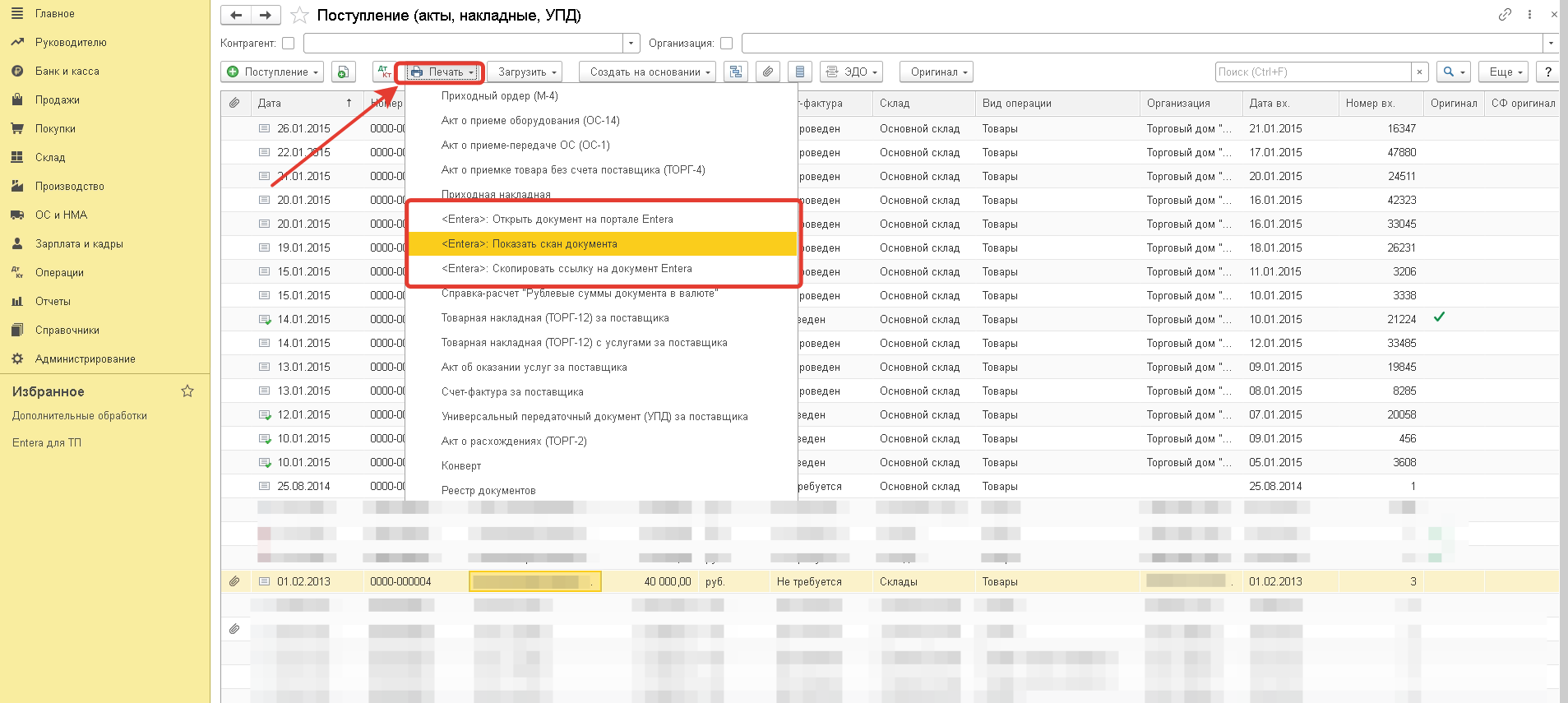Toggle the Контрагент filter checkbox
The image size is (1568, 703).
pos(288,43)
